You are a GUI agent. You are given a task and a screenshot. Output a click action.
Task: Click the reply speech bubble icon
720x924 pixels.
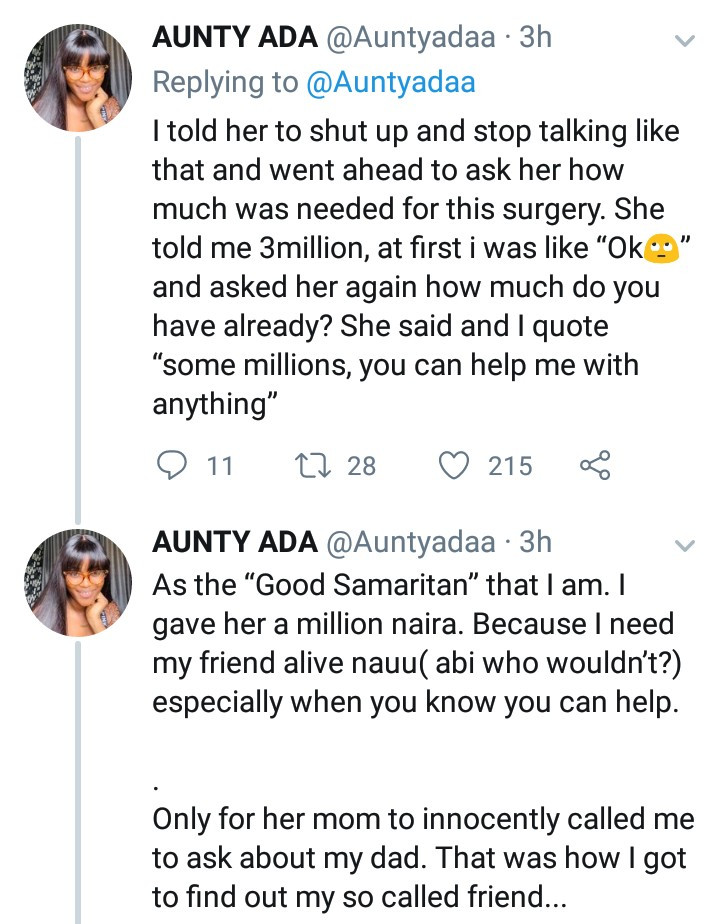(x=174, y=465)
